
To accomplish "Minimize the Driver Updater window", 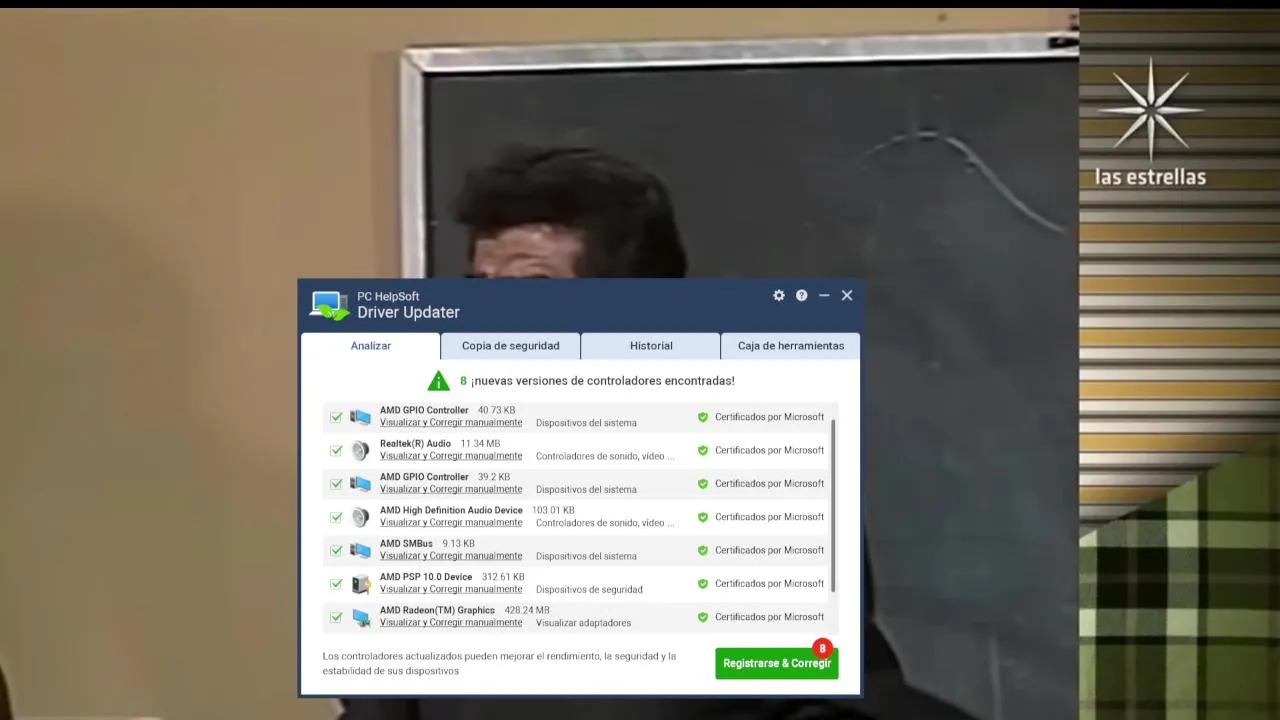I will 824,295.
